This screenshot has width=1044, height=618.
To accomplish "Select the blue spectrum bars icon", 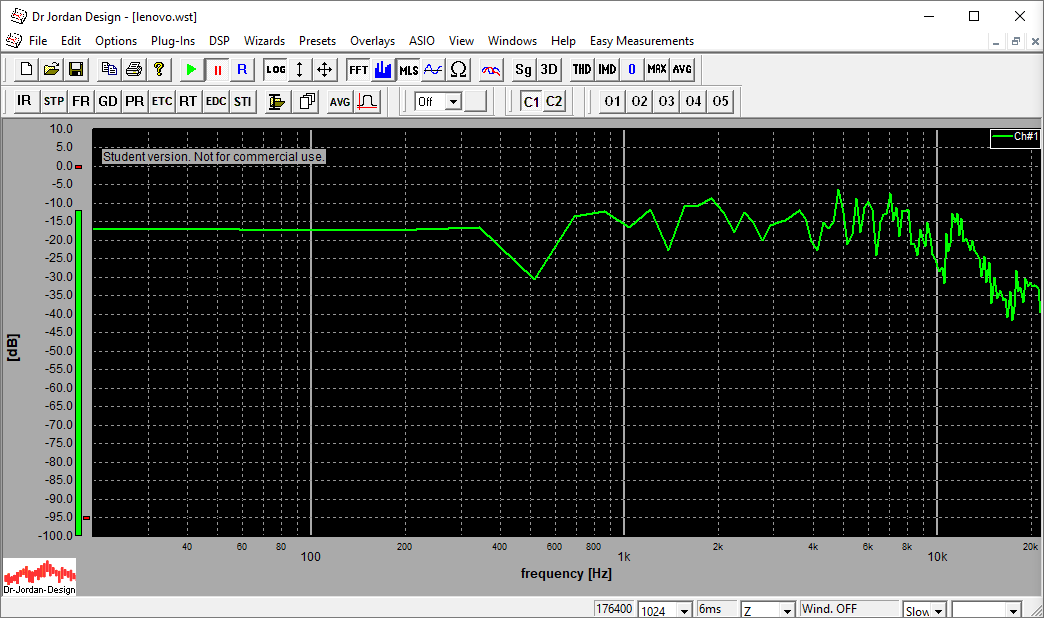I will [x=383, y=69].
